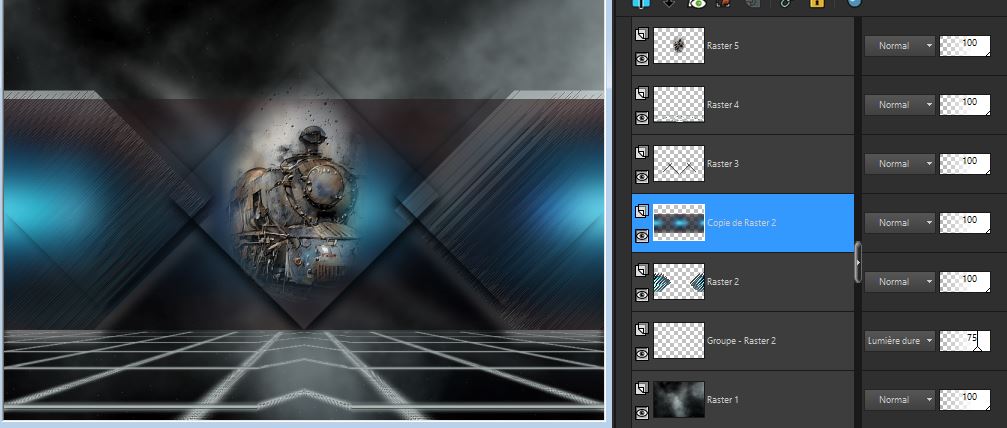Toggle visibility of Raster 3 layer

click(x=642, y=177)
